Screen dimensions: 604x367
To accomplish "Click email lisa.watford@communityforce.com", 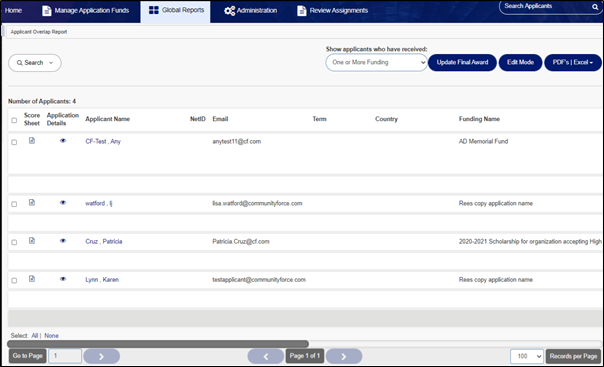I will 257,203.
